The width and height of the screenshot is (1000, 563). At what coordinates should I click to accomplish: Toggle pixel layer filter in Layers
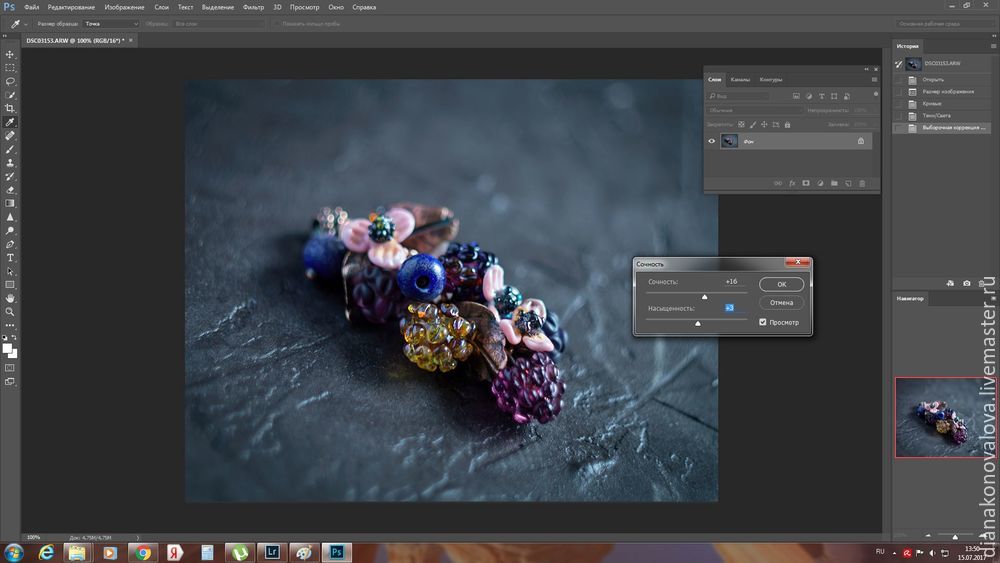(797, 96)
